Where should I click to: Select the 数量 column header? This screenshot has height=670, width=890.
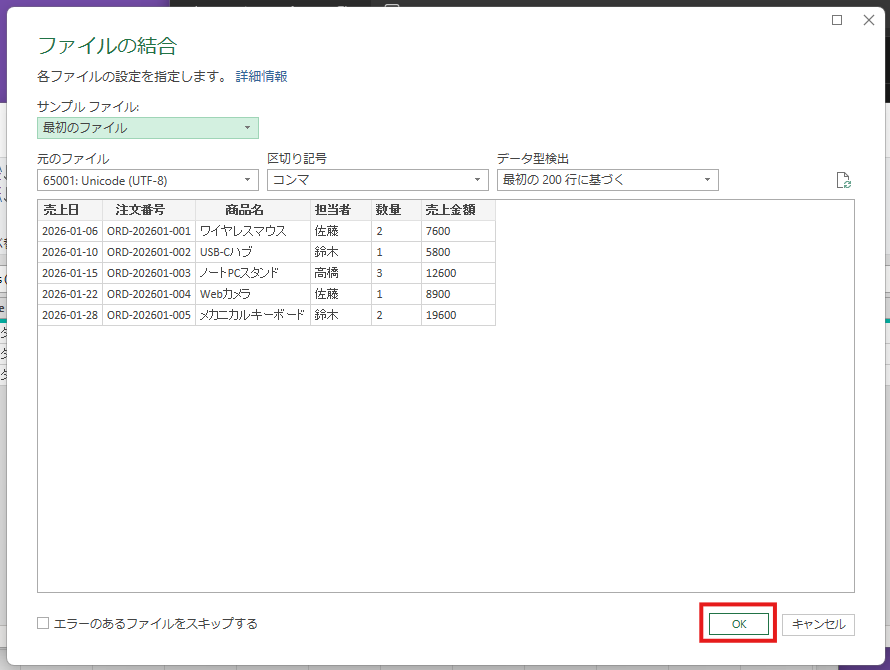tap(396, 210)
